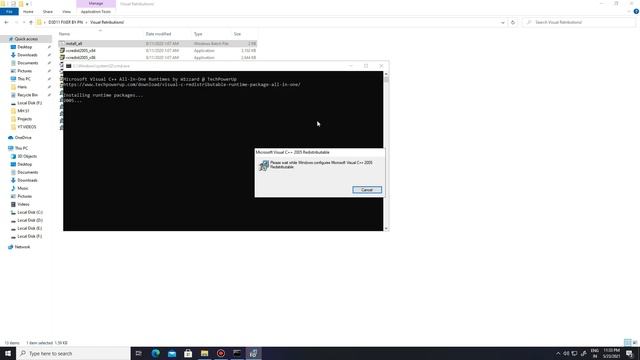Select the Manage contextual tab

pos(96,4)
